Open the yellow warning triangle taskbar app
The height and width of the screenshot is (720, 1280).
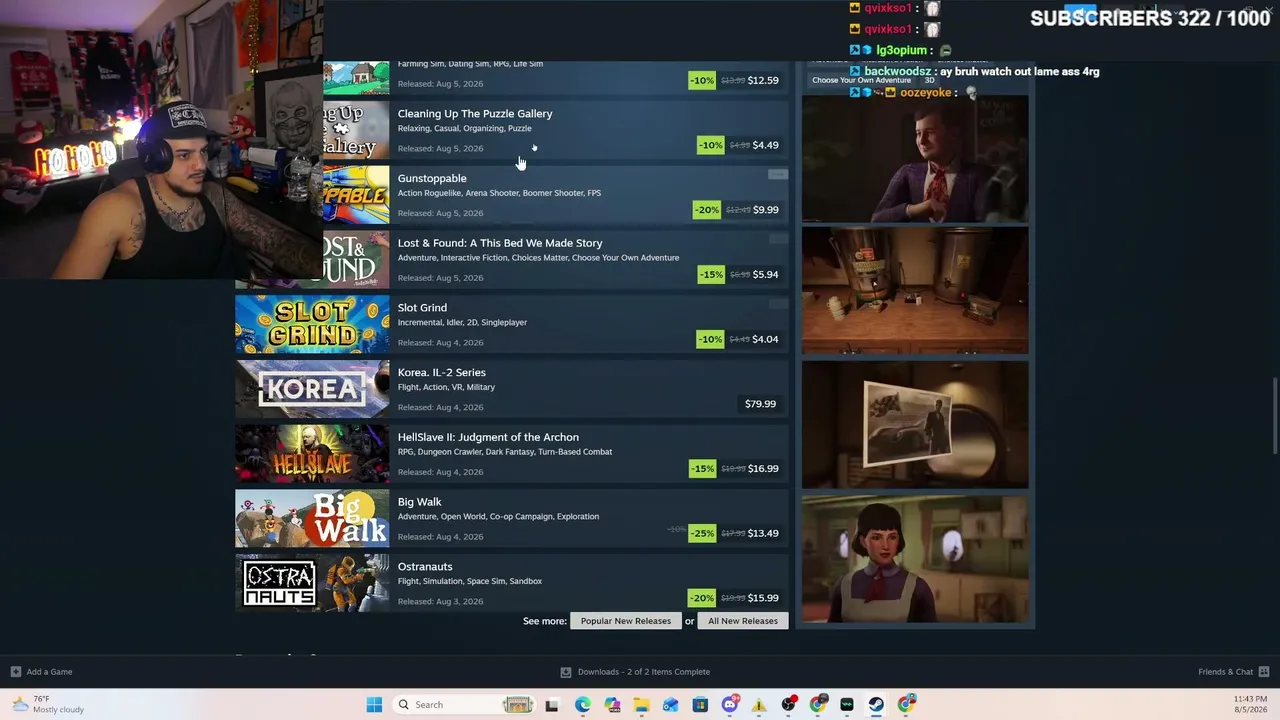759,705
